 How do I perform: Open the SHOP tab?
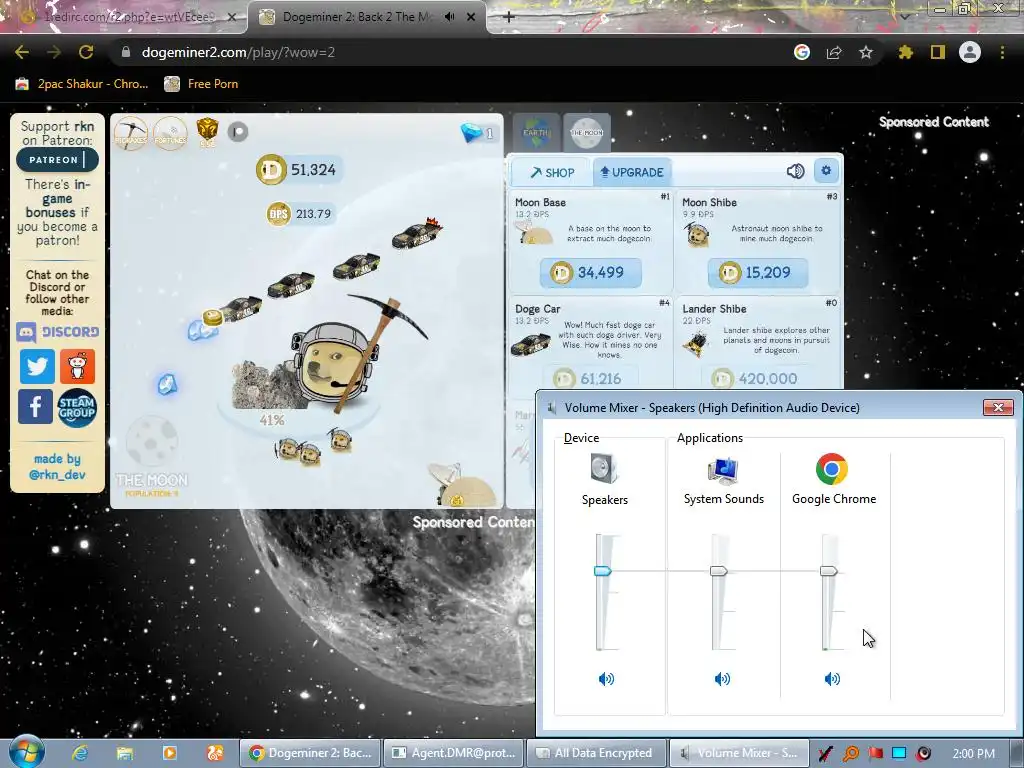[x=552, y=172]
